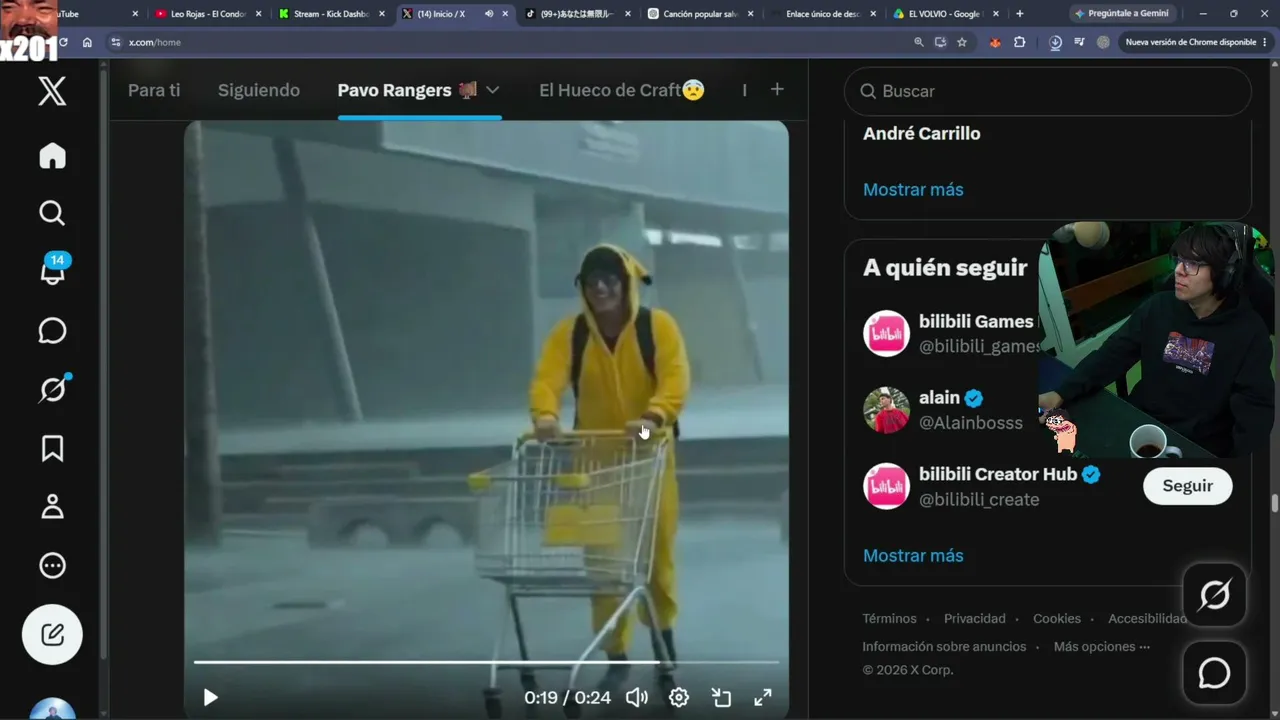The image size is (1280, 720).
Task: Play the video
Action: pyautogui.click(x=210, y=697)
